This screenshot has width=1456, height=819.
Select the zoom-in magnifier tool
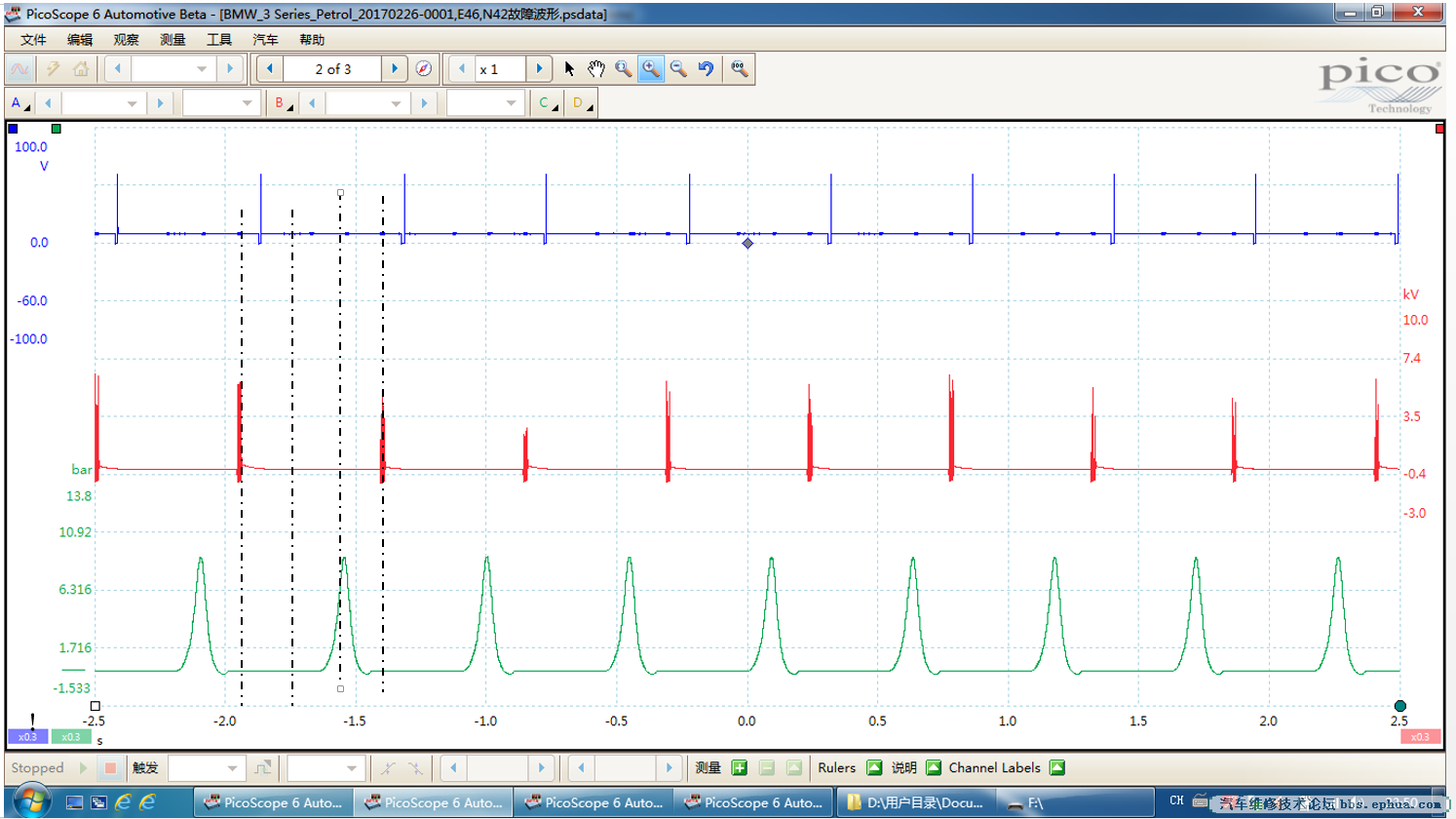click(651, 69)
